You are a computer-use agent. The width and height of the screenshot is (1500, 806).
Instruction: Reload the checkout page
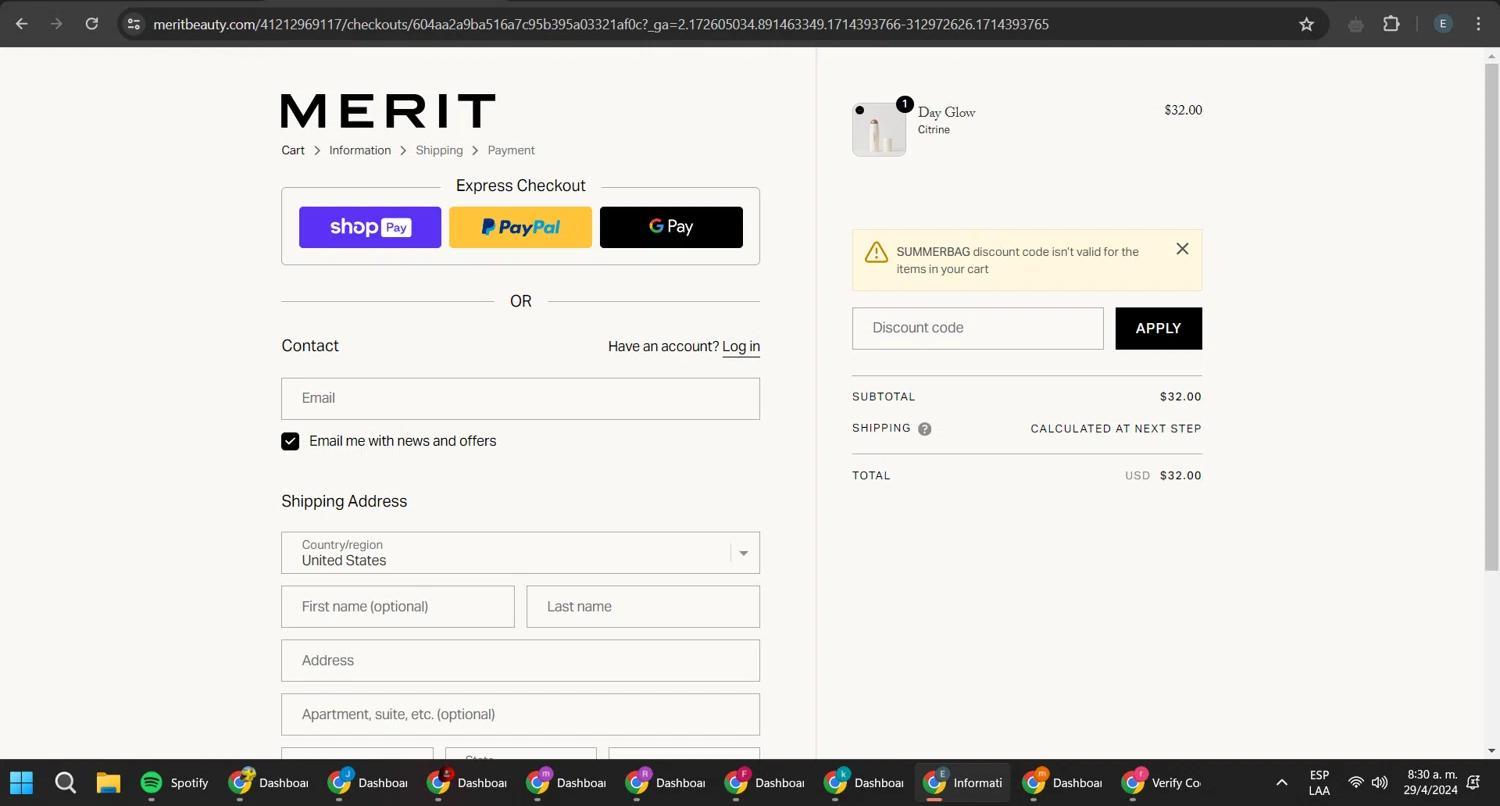[91, 24]
